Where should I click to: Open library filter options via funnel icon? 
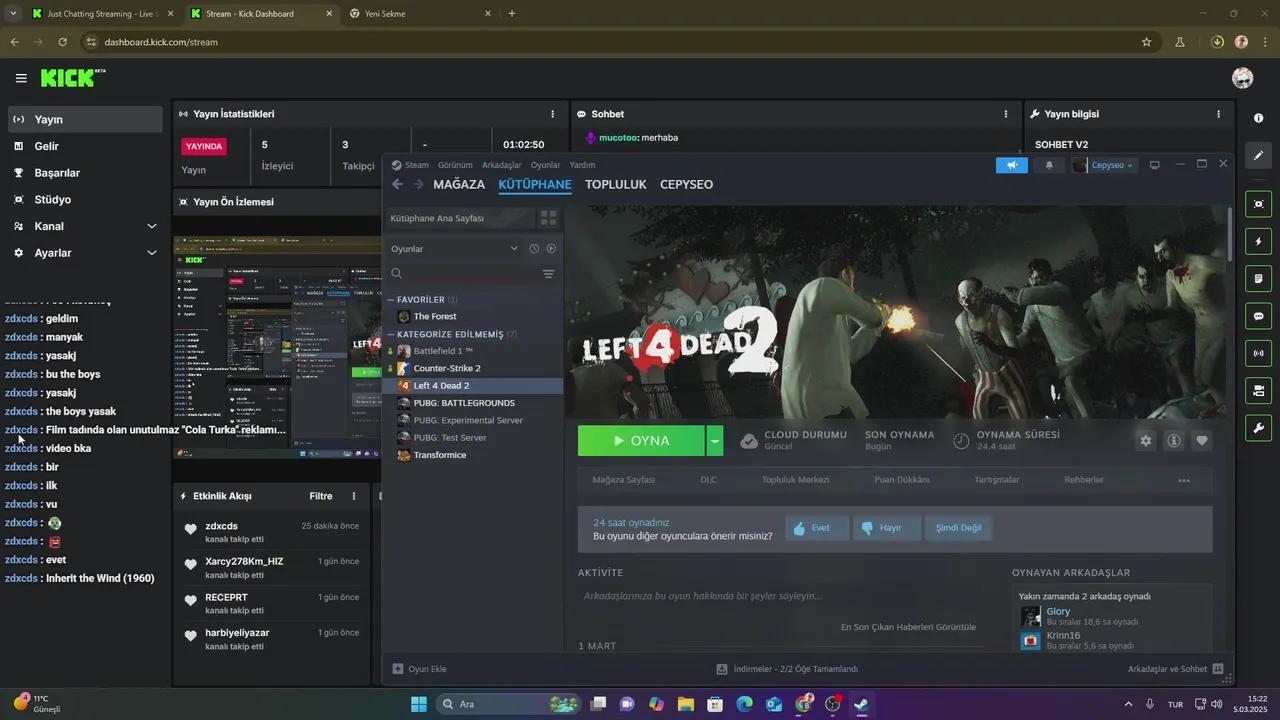click(x=548, y=274)
